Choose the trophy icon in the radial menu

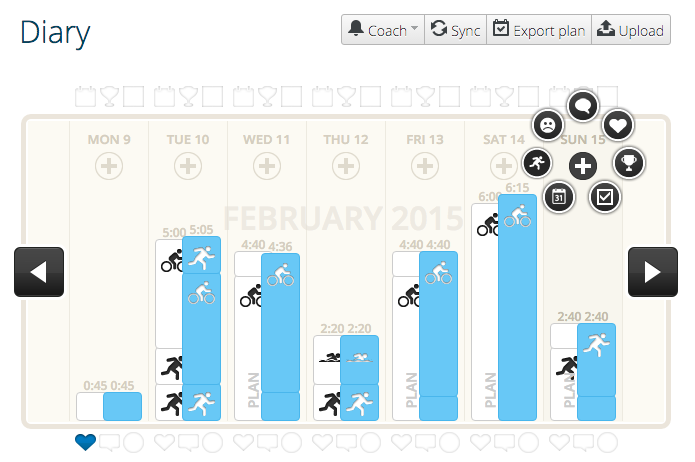tap(629, 163)
